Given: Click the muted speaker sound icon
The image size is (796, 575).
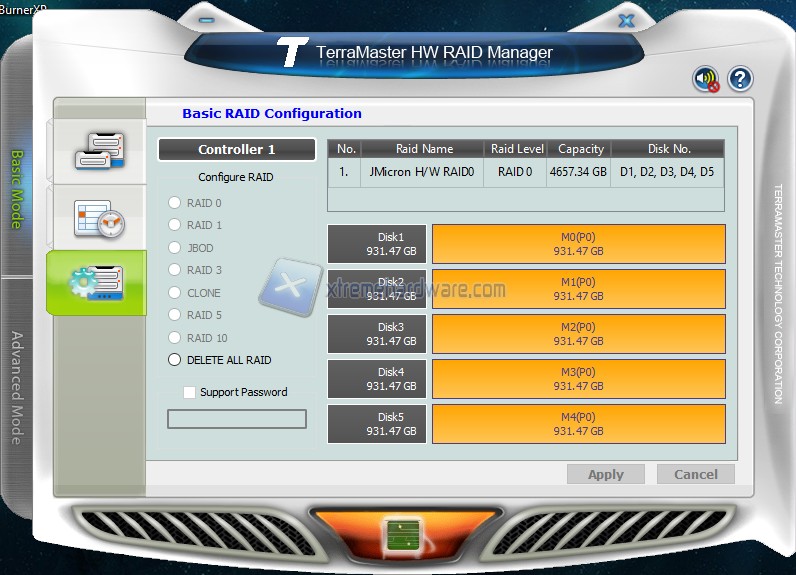Looking at the screenshot, I should [707, 79].
